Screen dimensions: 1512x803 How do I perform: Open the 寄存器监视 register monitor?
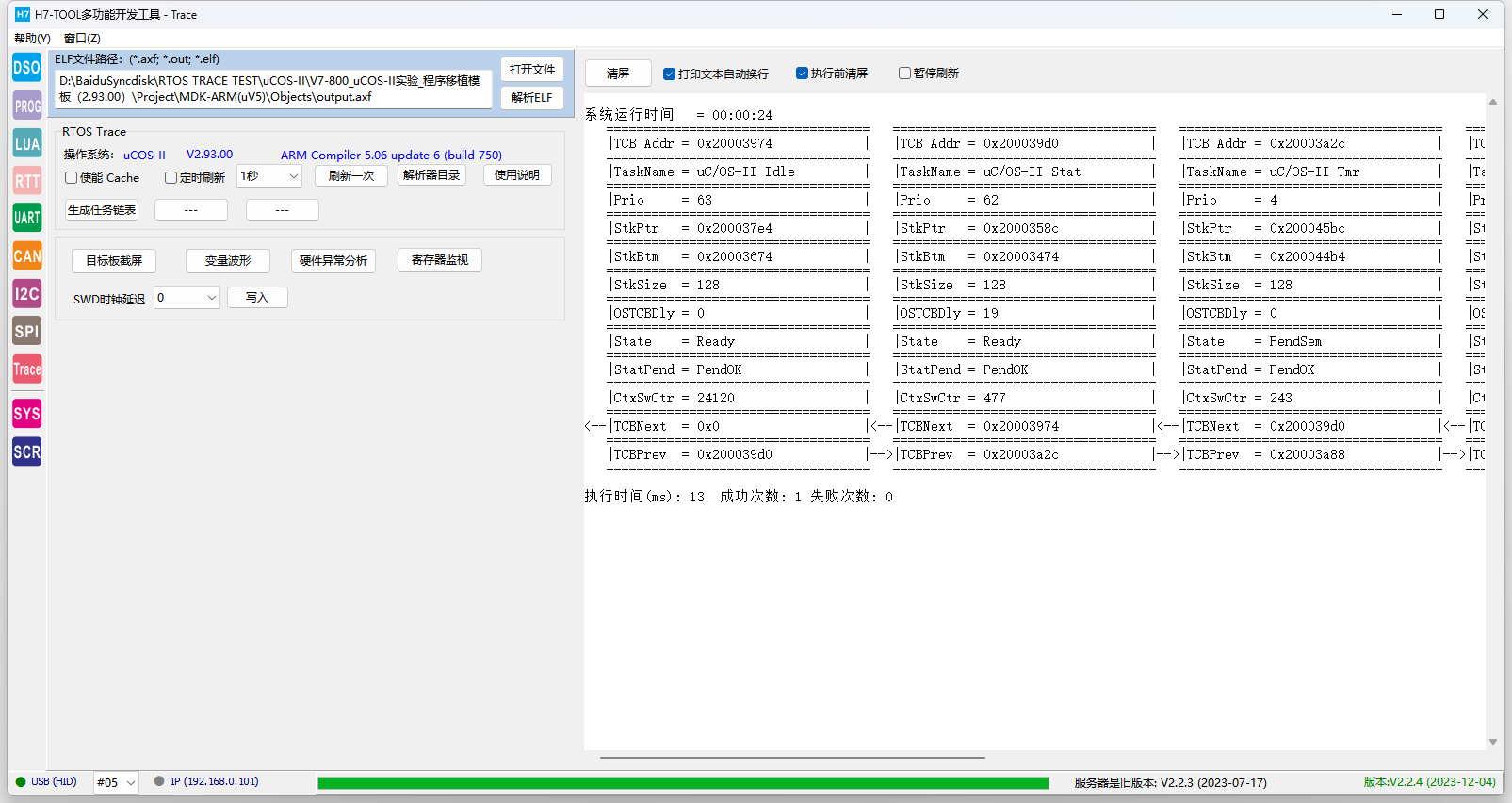pyautogui.click(x=440, y=260)
